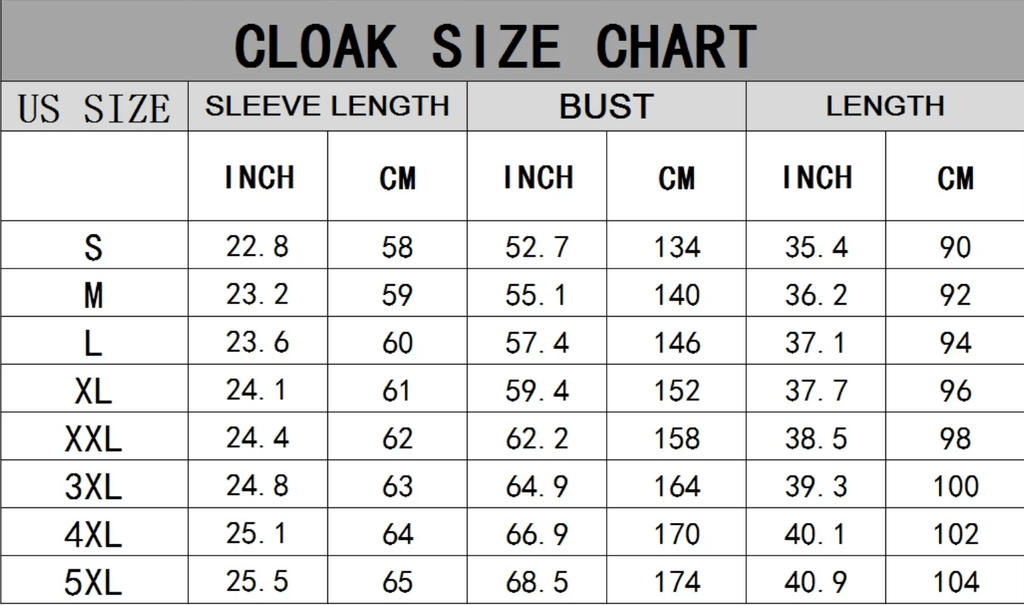
Task: Click length value 40.9 inches
Action: (815, 581)
